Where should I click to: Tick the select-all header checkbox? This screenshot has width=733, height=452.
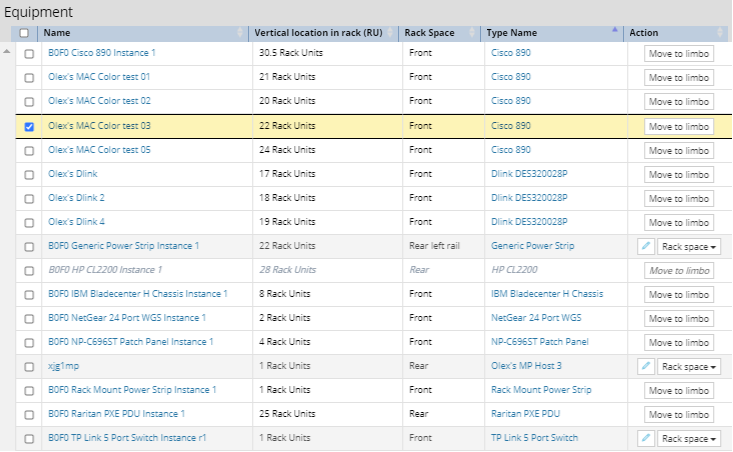click(x=24, y=33)
